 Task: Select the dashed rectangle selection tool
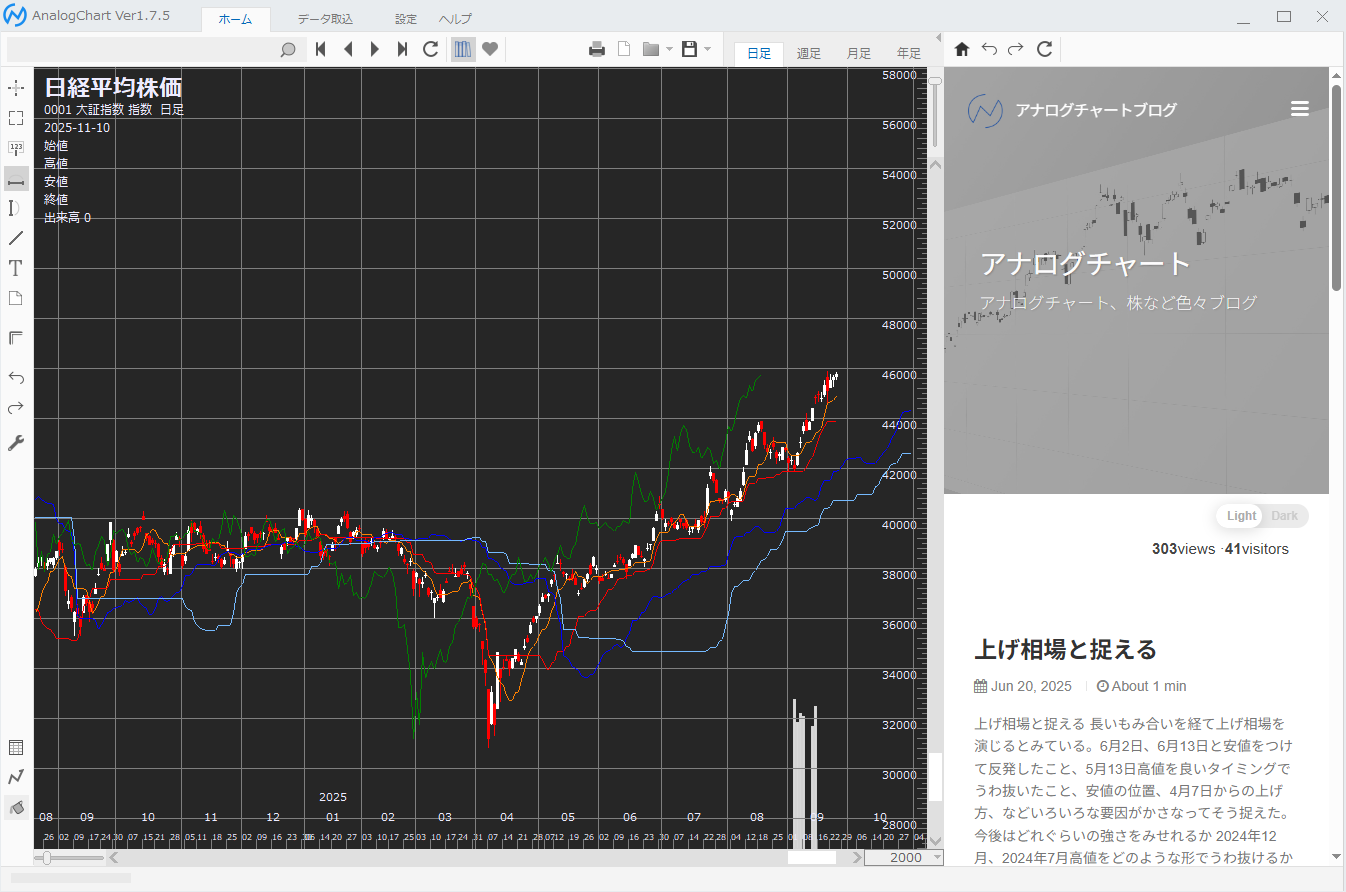coord(16,118)
